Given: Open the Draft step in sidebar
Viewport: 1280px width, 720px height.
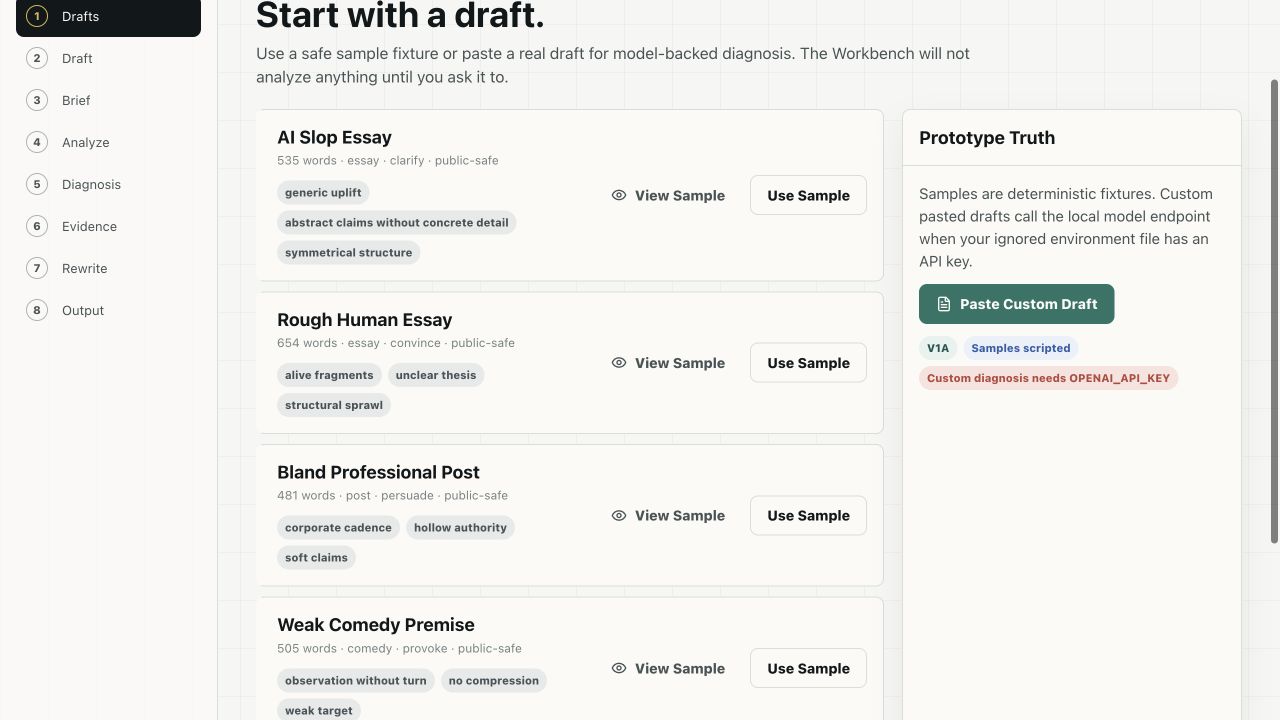Looking at the screenshot, I should coord(108,58).
